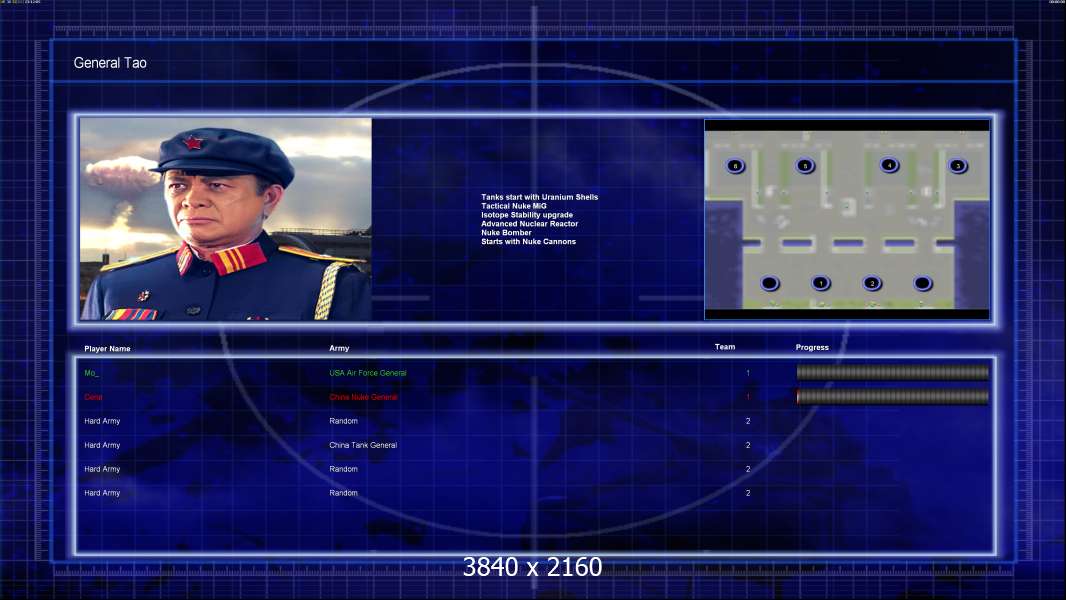Select the red player name beside China Nuke General
The width and height of the screenshot is (1066, 600).
coord(93,397)
